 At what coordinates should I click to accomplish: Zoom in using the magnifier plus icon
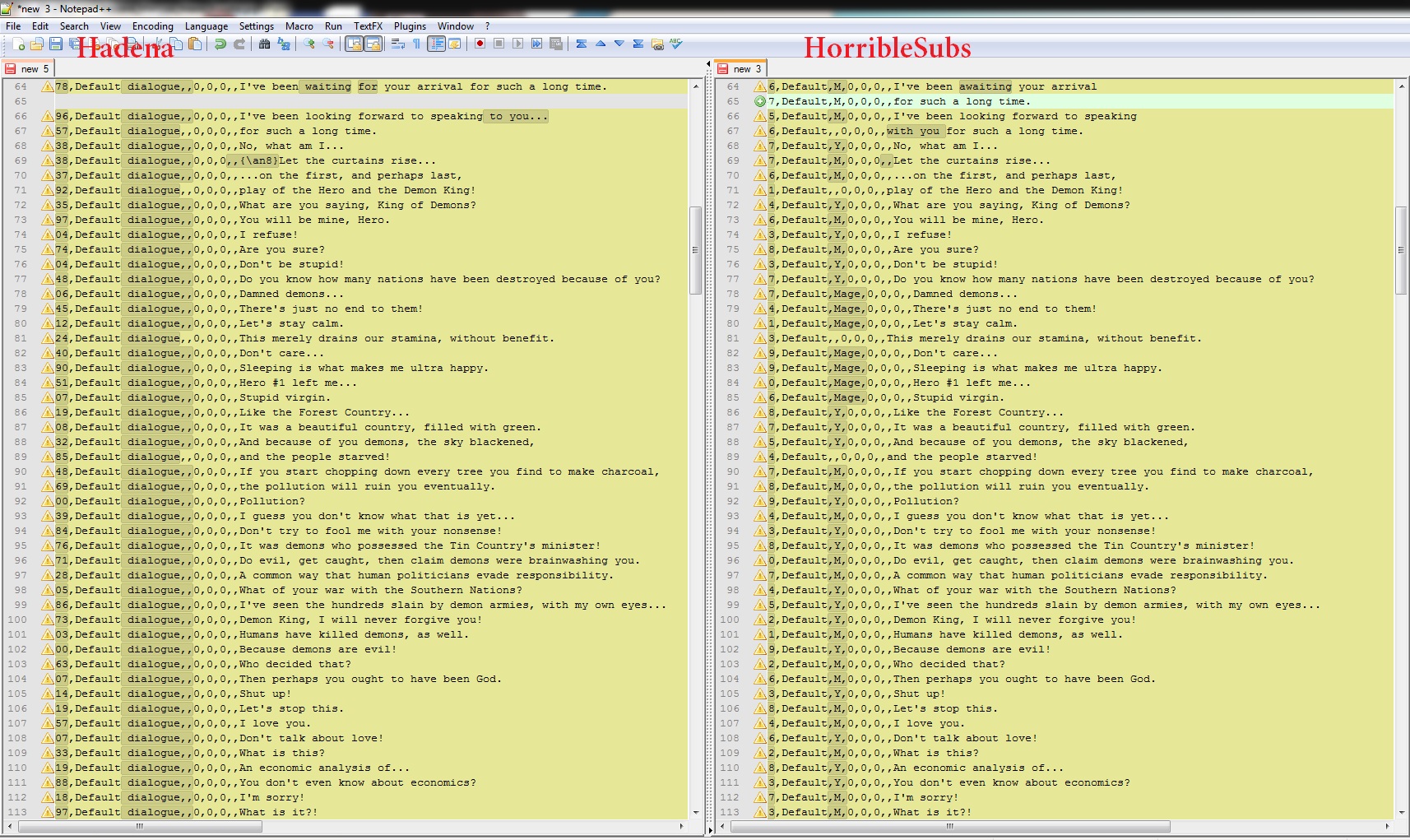(309, 44)
